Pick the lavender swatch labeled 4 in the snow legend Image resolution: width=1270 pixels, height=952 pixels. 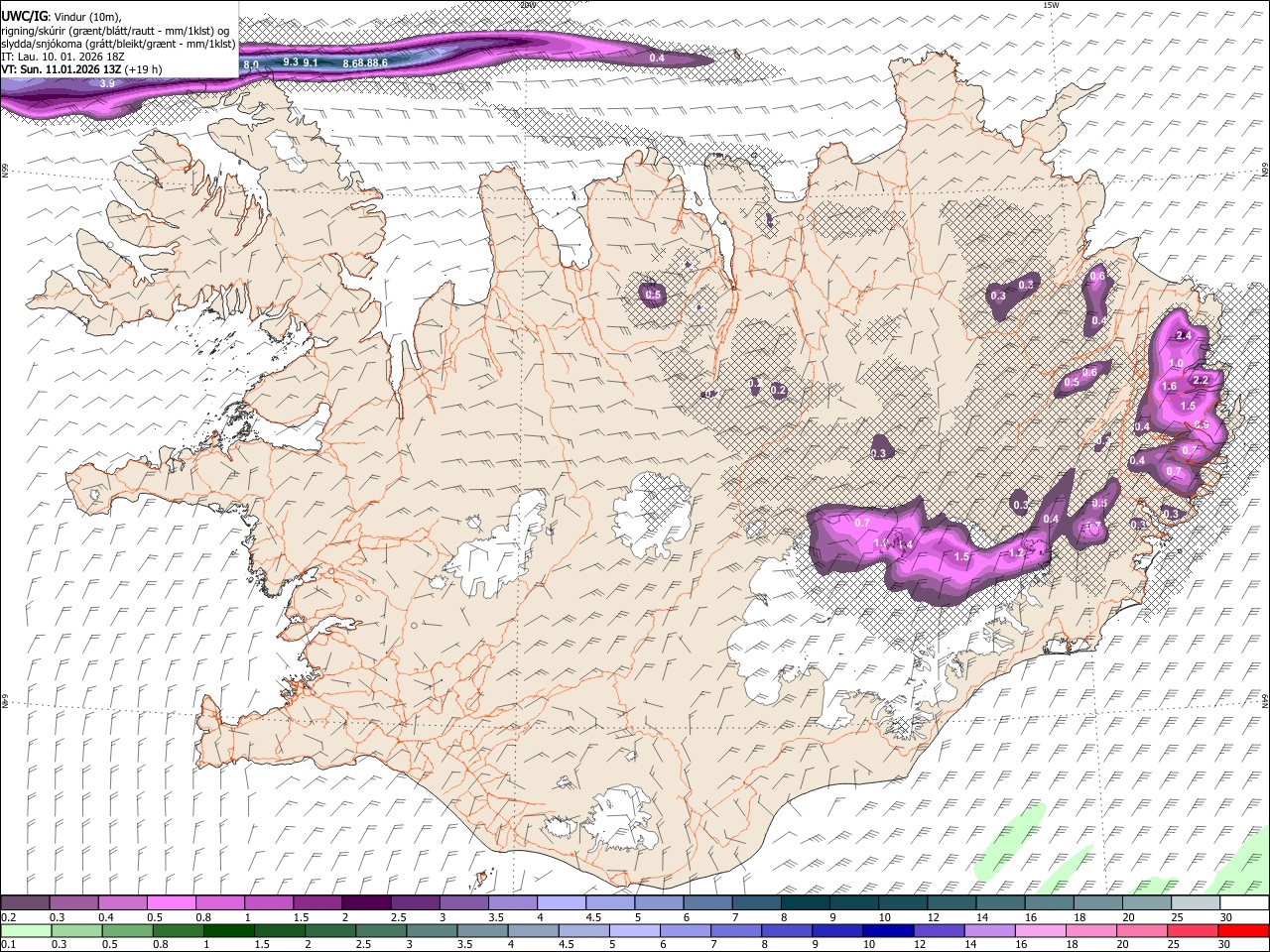561,903
